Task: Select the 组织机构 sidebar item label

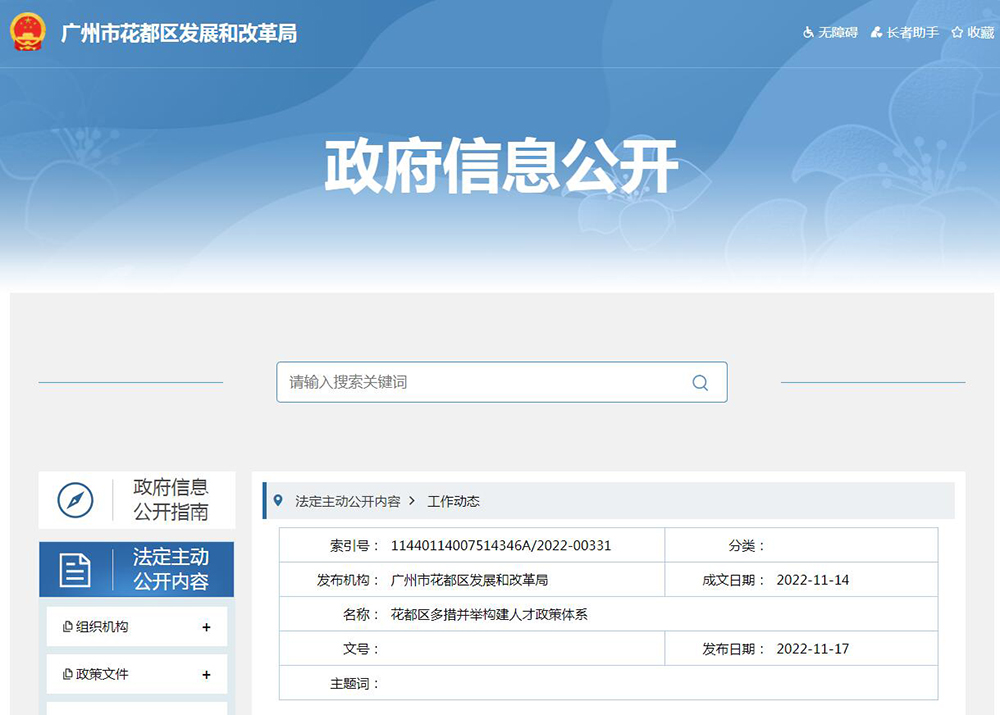Action: [x=102, y=627]
